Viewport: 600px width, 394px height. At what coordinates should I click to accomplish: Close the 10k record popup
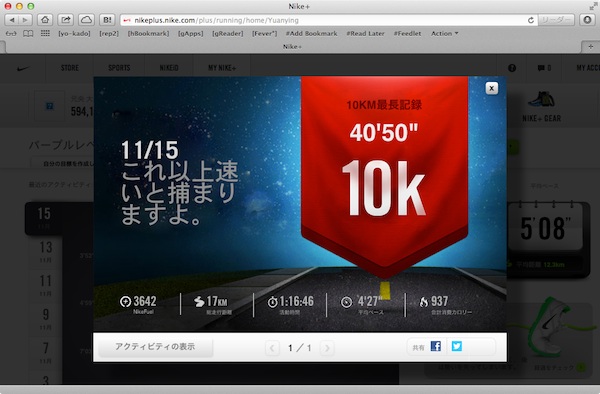[492, 88]
